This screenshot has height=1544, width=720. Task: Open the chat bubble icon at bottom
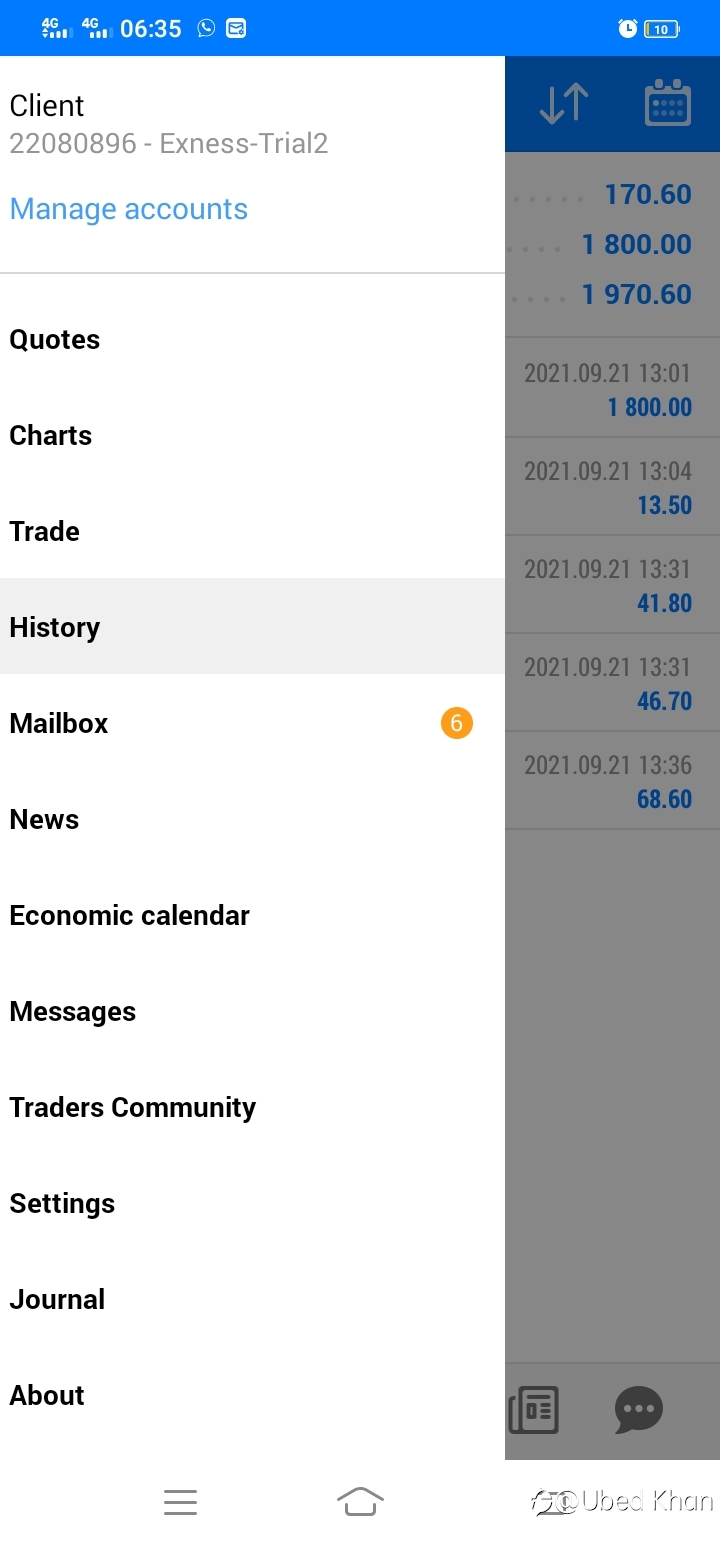coord(639,1410)
